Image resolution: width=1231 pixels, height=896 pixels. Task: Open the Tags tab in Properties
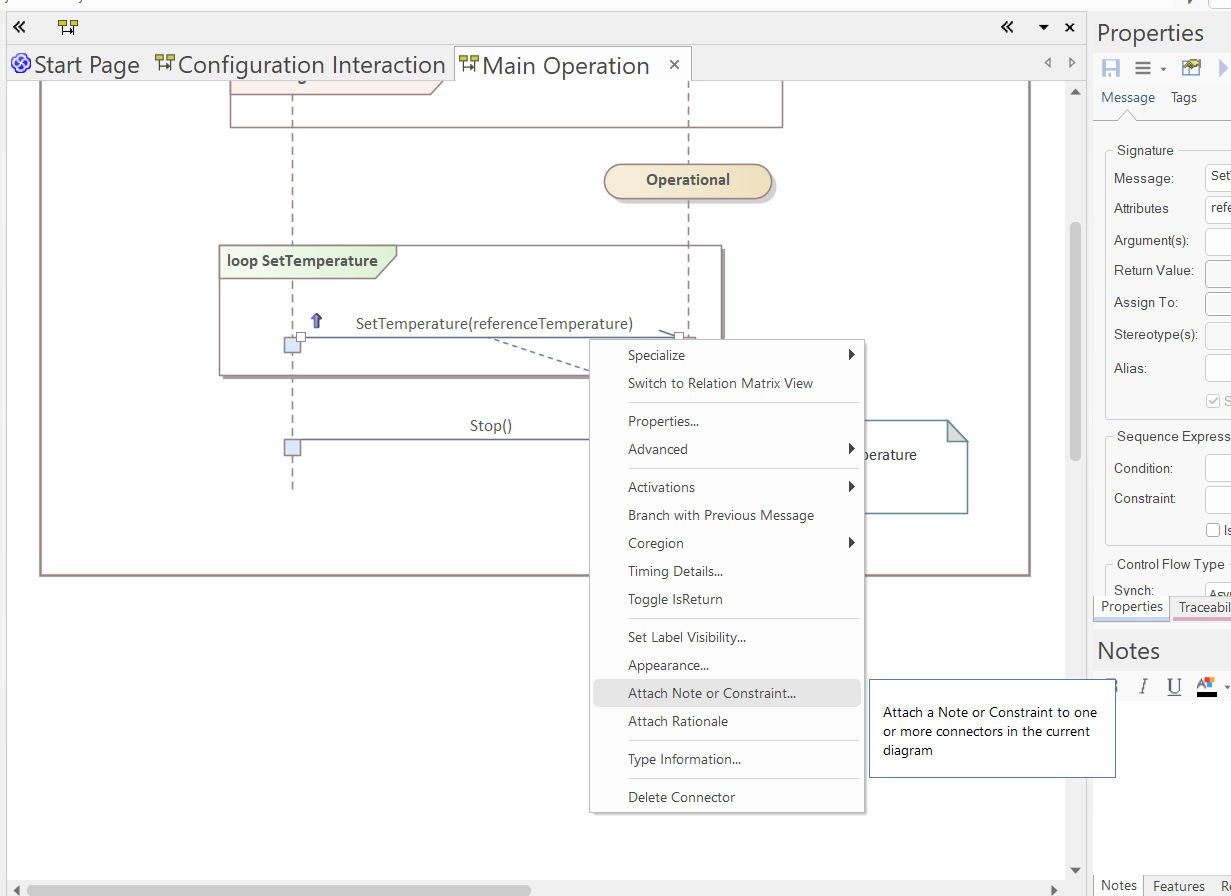pos(1184,97)
